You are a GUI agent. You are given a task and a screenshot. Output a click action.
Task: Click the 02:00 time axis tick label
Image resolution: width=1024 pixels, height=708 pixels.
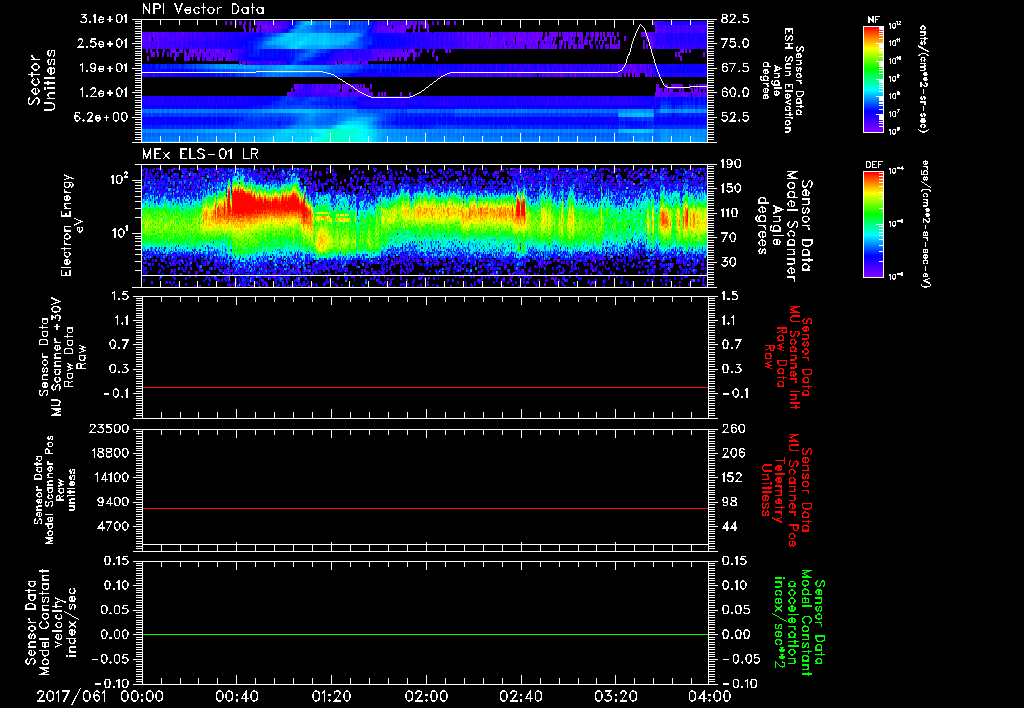pos(425,695)
